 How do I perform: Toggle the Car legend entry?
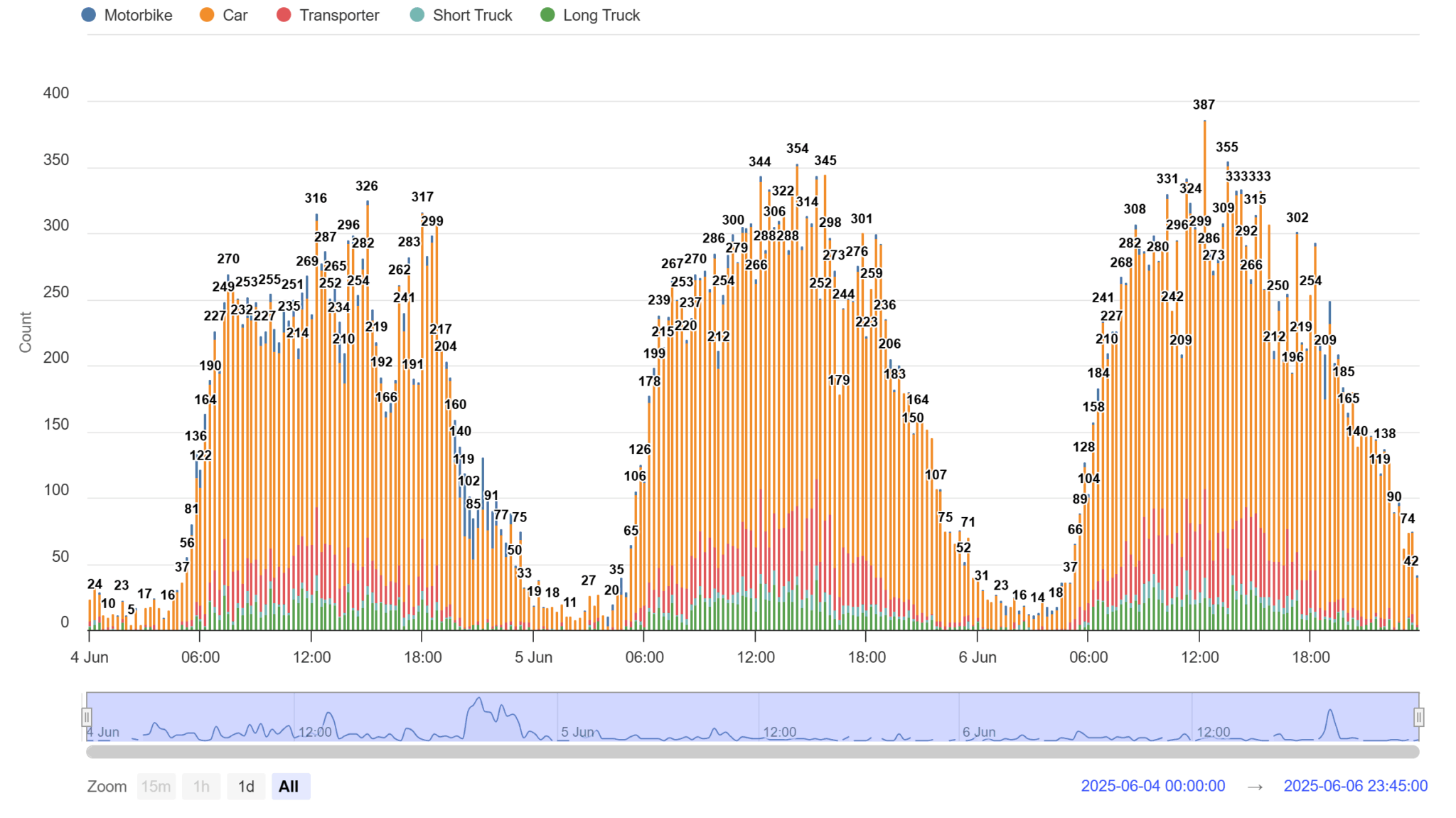pyautogui.click(x=235, y=15)
